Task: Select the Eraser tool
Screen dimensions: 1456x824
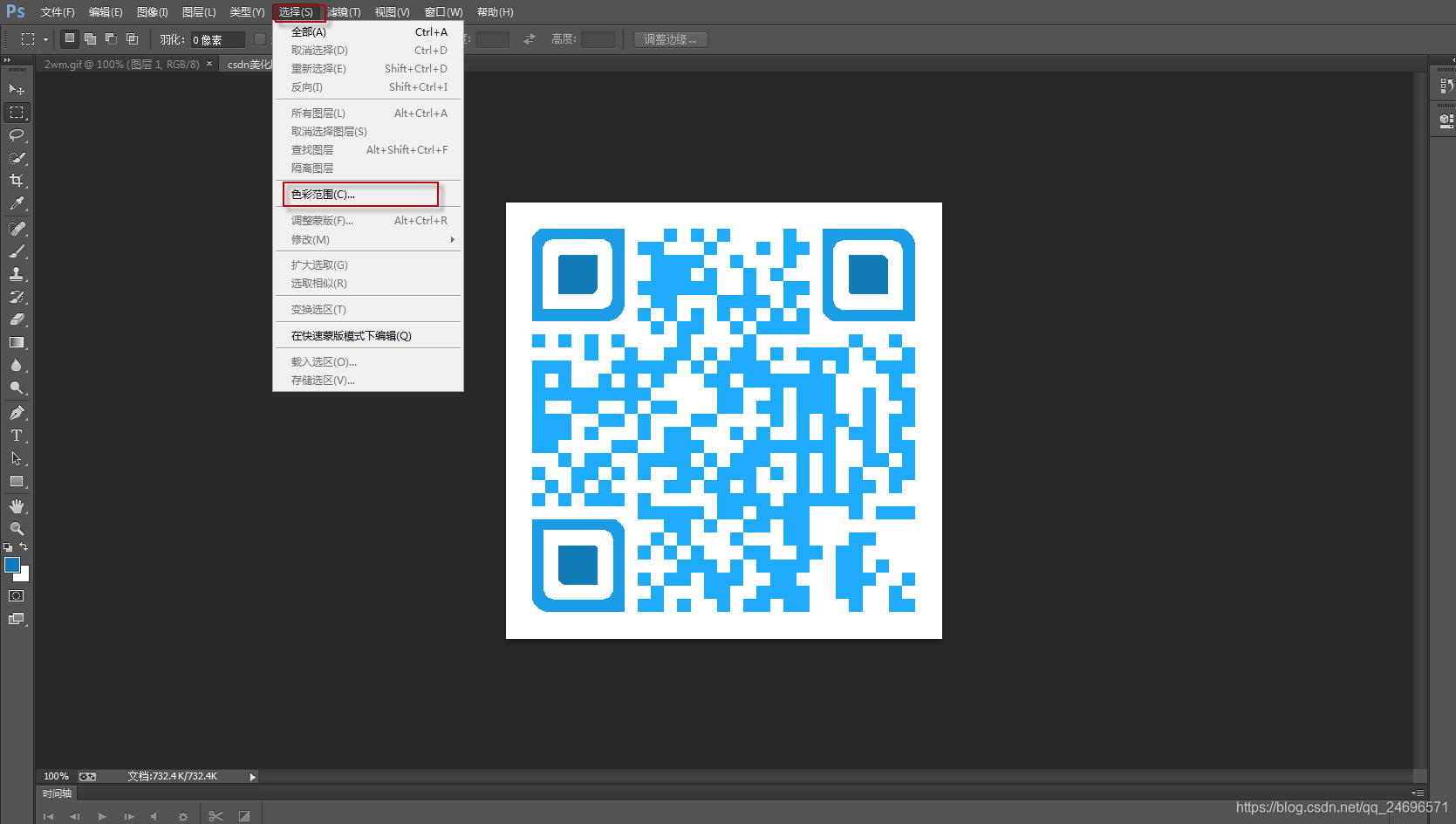Action: [x=17, y=319]
